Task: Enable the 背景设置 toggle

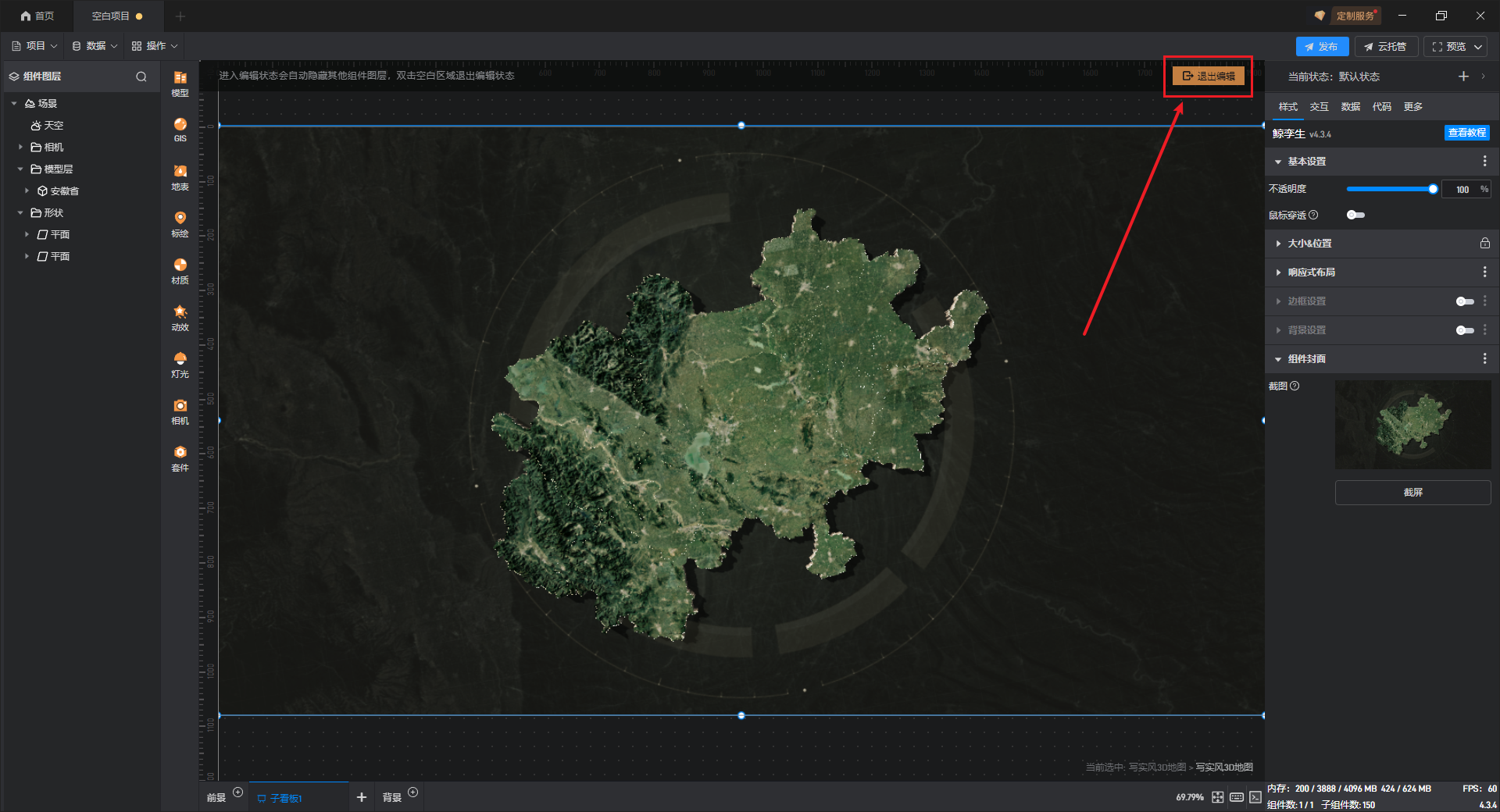Action: coord(1465,330)
